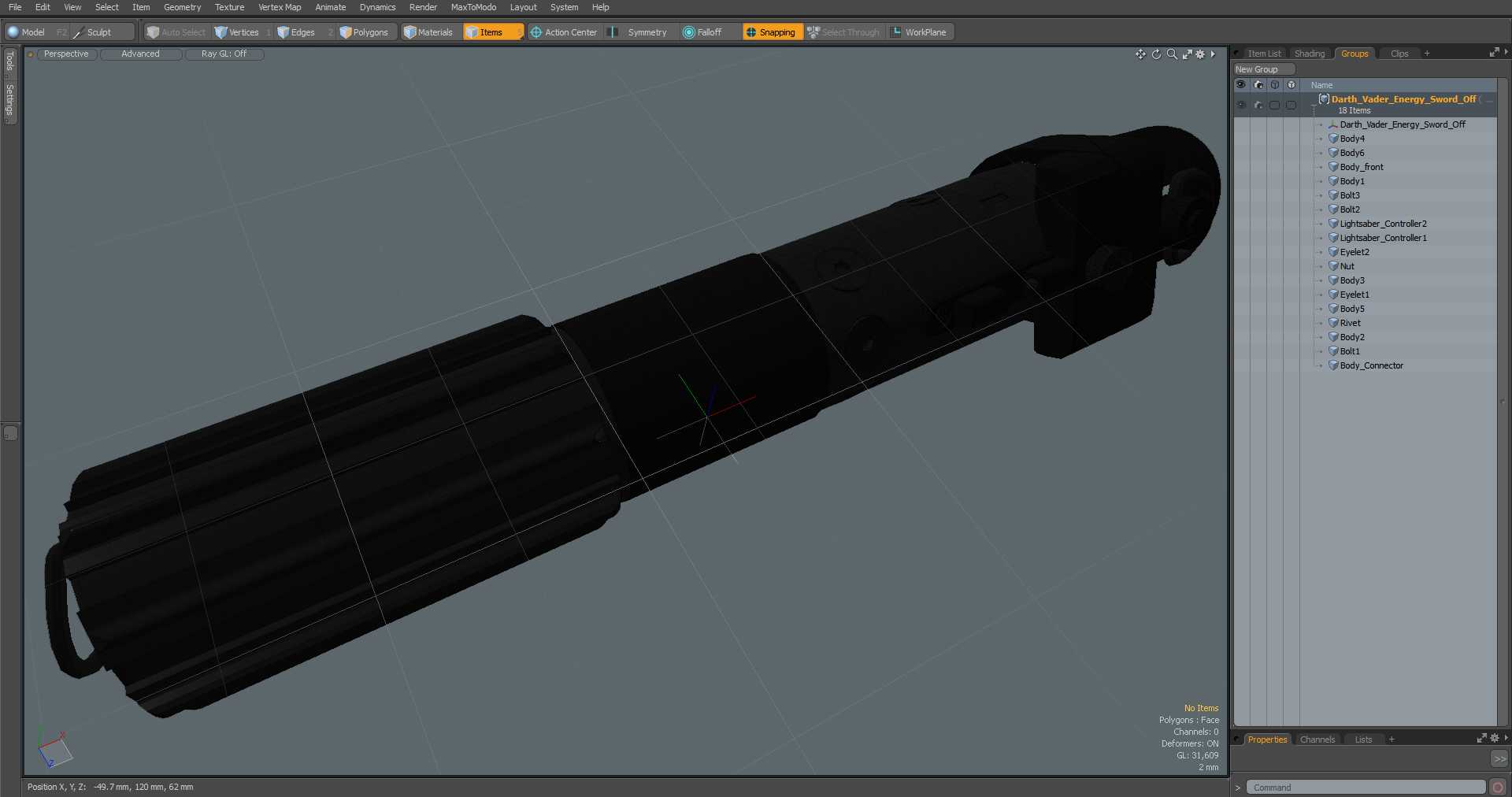Viewport: 1512px width, 797px height.
Task: Click the render camera column header
Action: pyautogui.click(x=1258, y=85)
